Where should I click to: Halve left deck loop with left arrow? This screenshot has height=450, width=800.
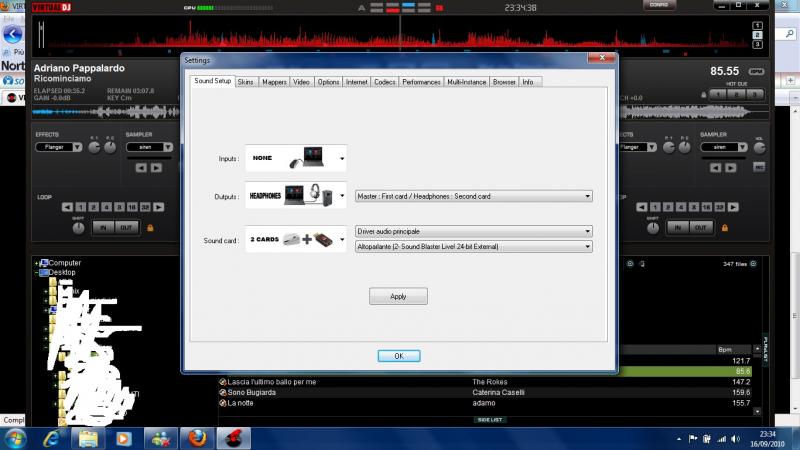tap(67, 207)
